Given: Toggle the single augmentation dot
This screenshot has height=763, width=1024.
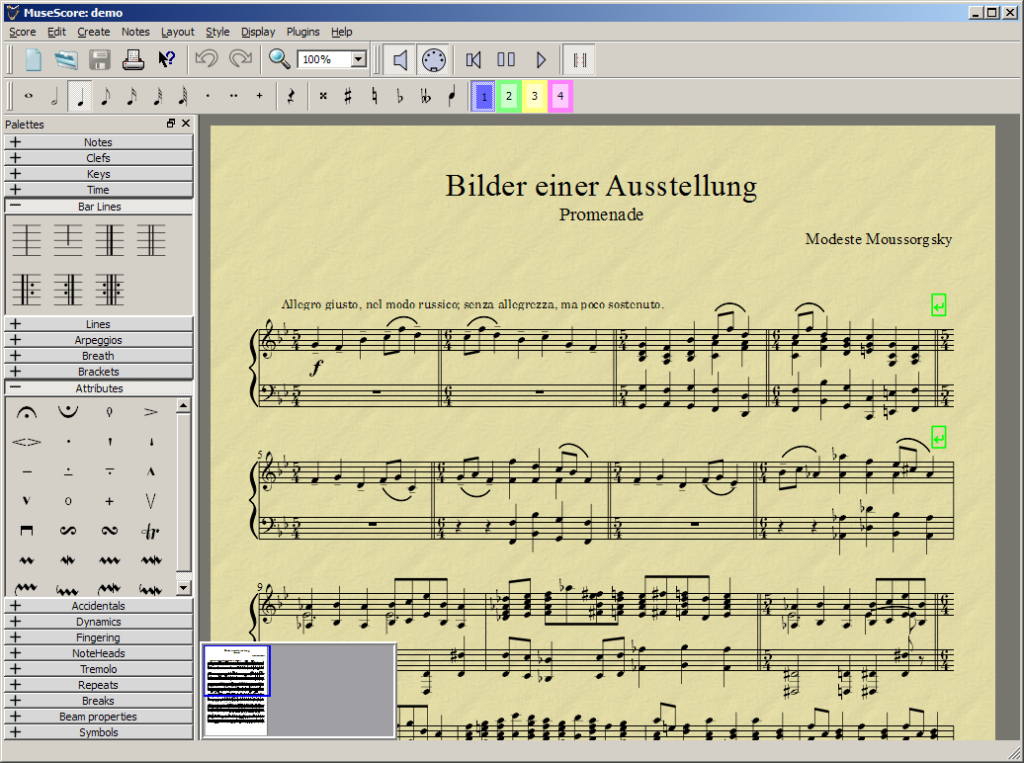Looking at the screenshot, I should [208, 96].
